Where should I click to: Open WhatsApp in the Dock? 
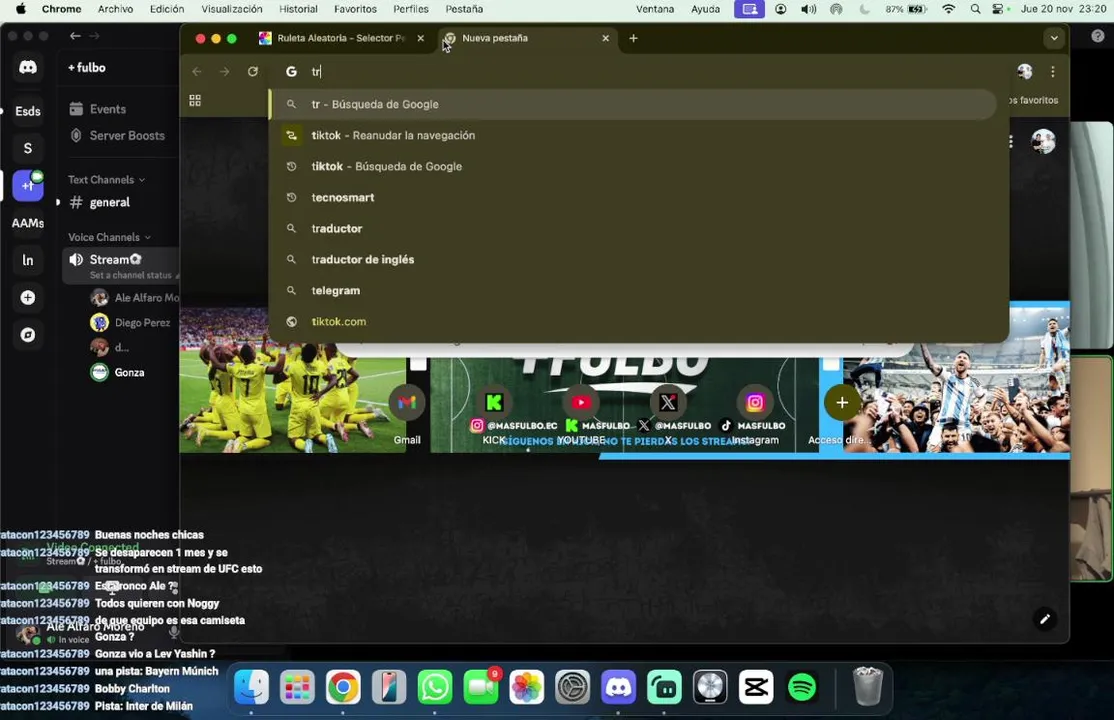tap(435, 687)
